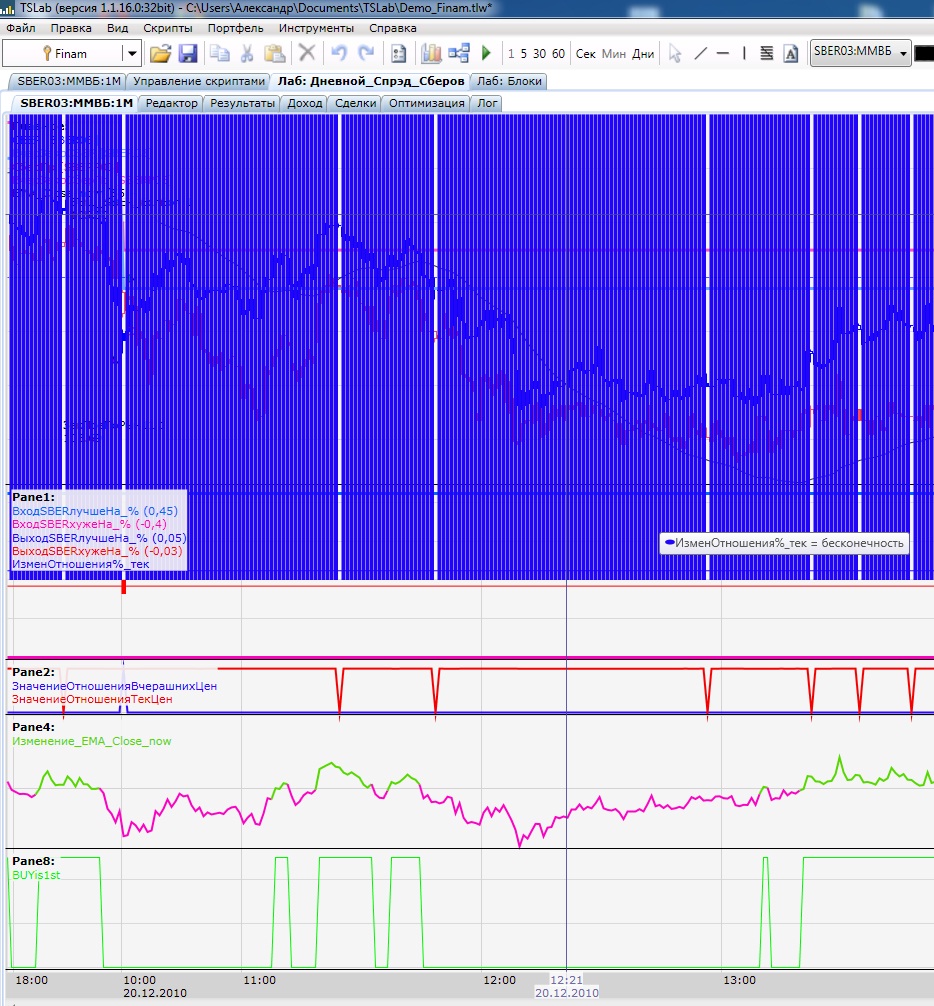Toggle the 30-minute timeframe interval

[540, 54]
